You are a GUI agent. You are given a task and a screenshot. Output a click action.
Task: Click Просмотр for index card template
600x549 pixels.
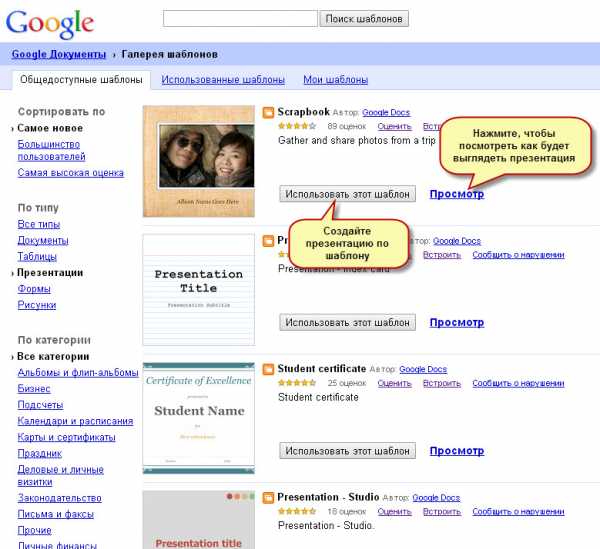pyautogui.click(x=457, y=323)
